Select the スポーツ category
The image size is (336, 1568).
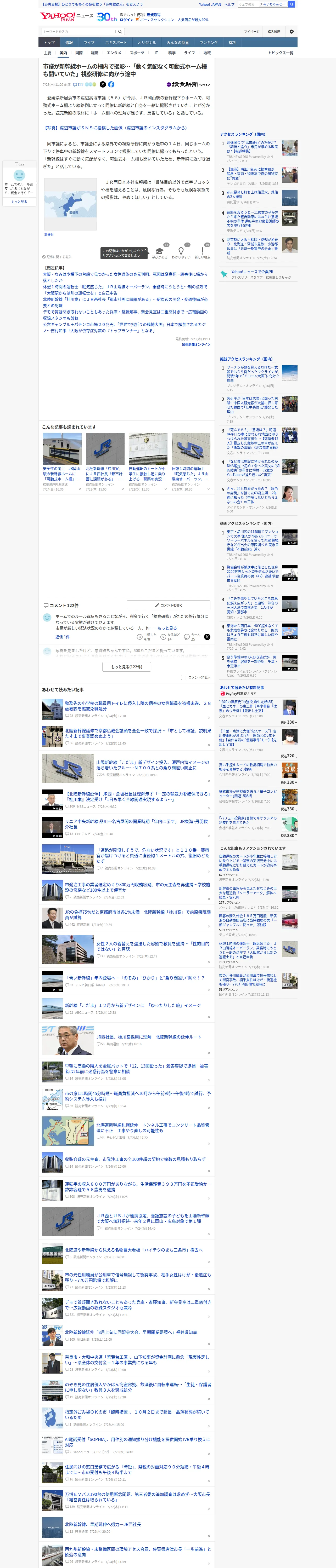coord(137,53)
